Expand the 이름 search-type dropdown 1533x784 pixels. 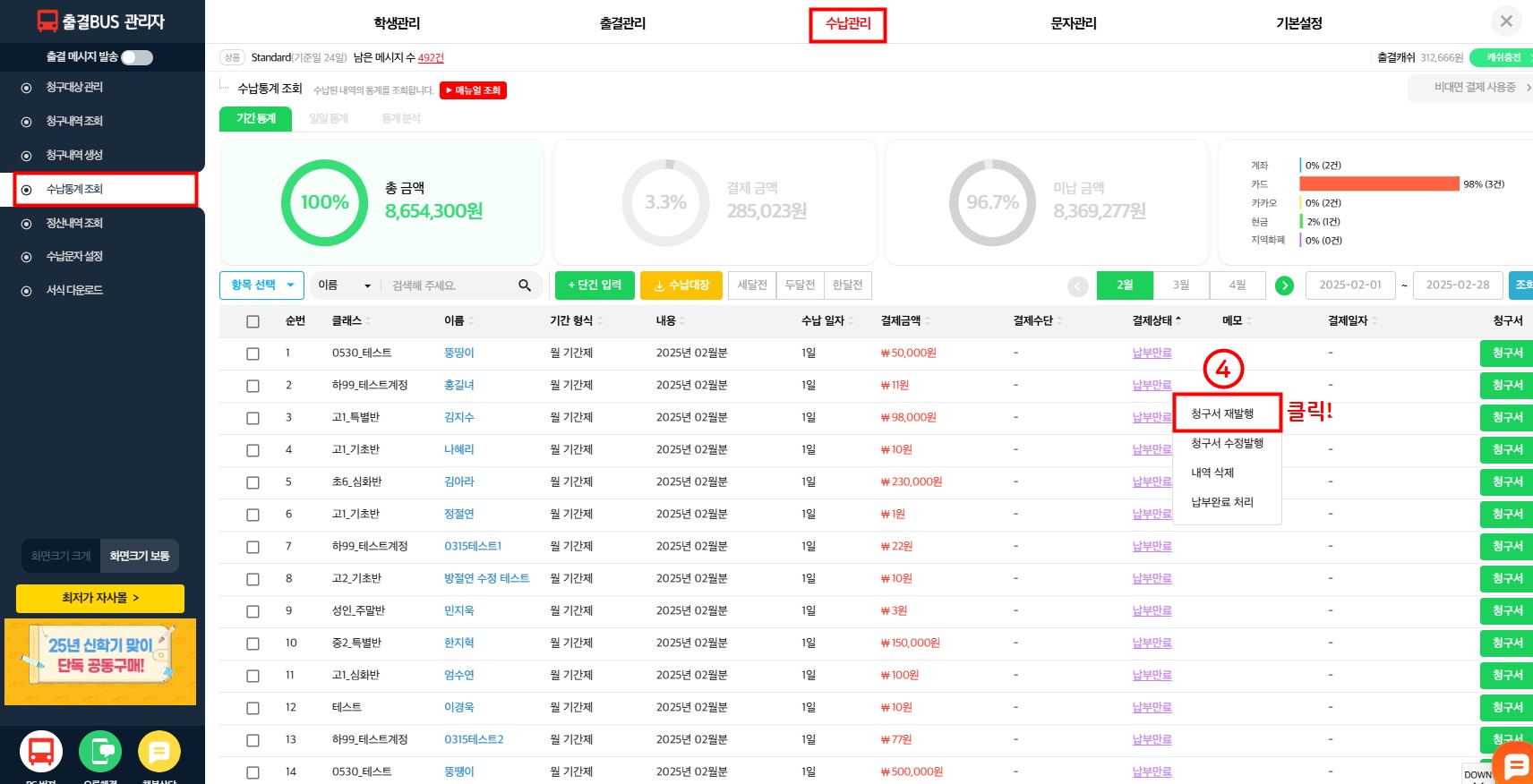[345, 285]
